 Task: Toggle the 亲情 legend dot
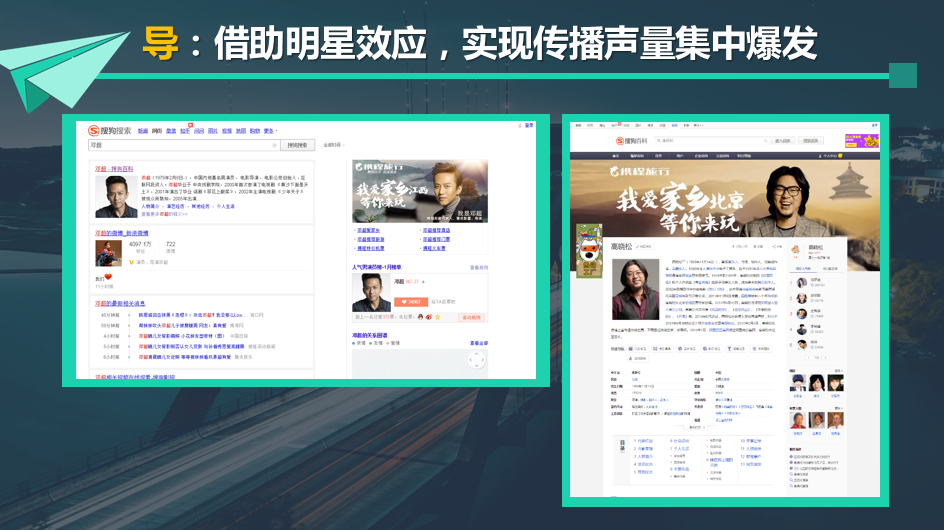point(353,343)
